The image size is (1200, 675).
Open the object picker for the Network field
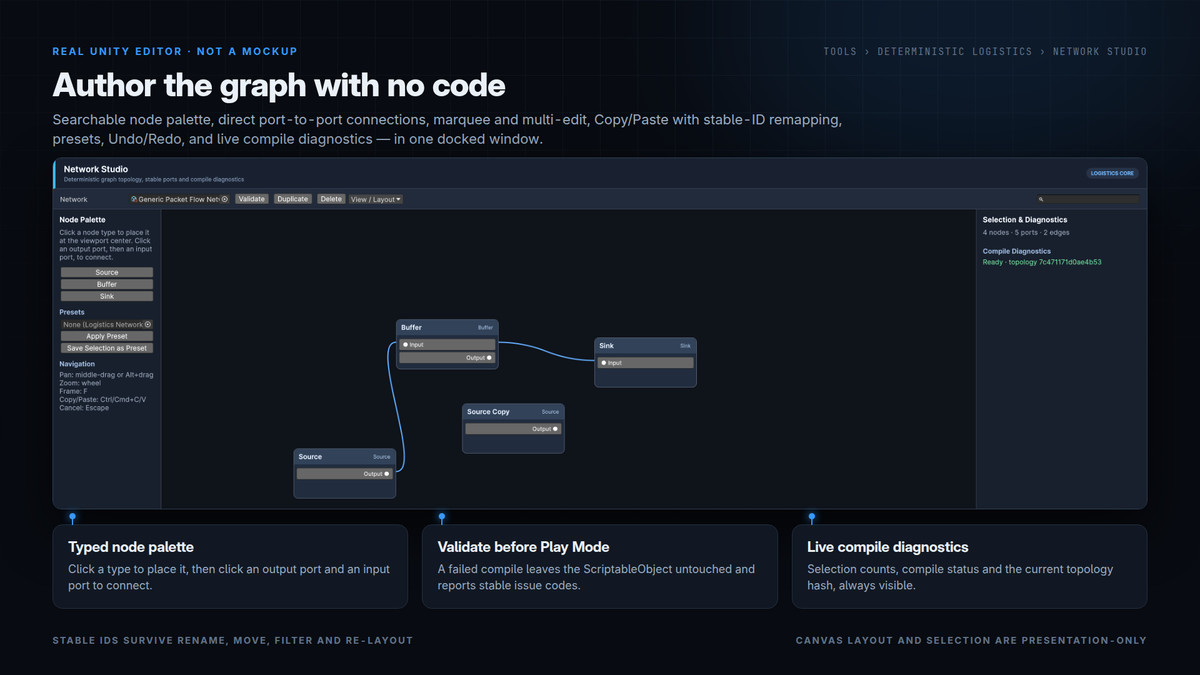pyautogui.click(x=225, y=199)
